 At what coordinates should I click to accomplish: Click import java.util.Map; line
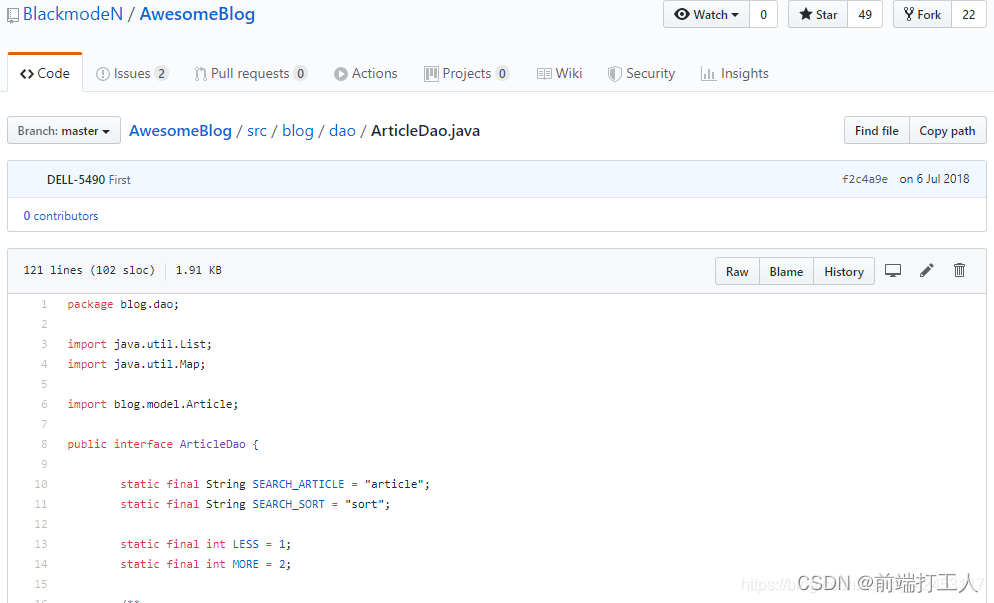click(136, 364)
